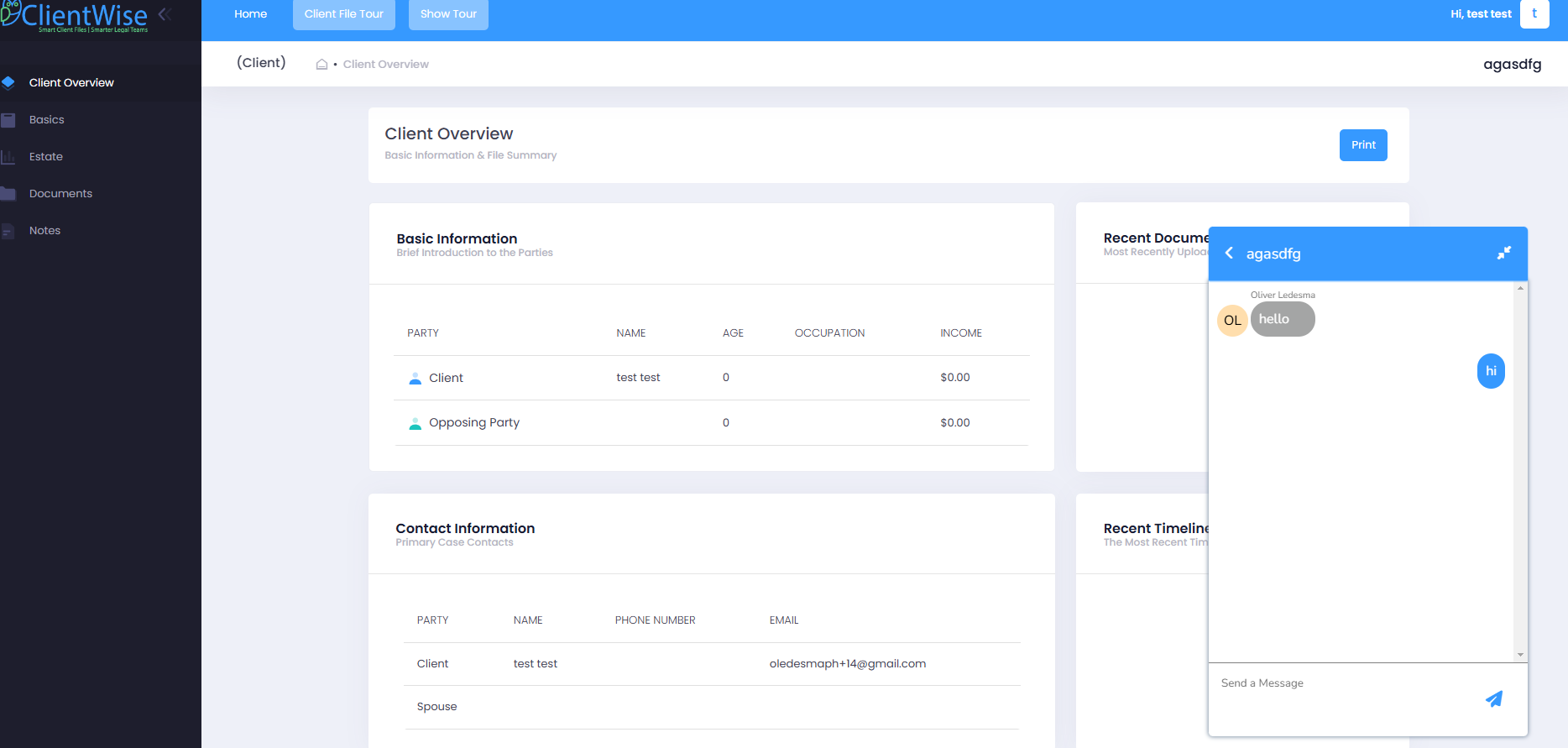Go to Home in top bar
The height and width of the screenshot is (748, 1568).
[251, 14]
